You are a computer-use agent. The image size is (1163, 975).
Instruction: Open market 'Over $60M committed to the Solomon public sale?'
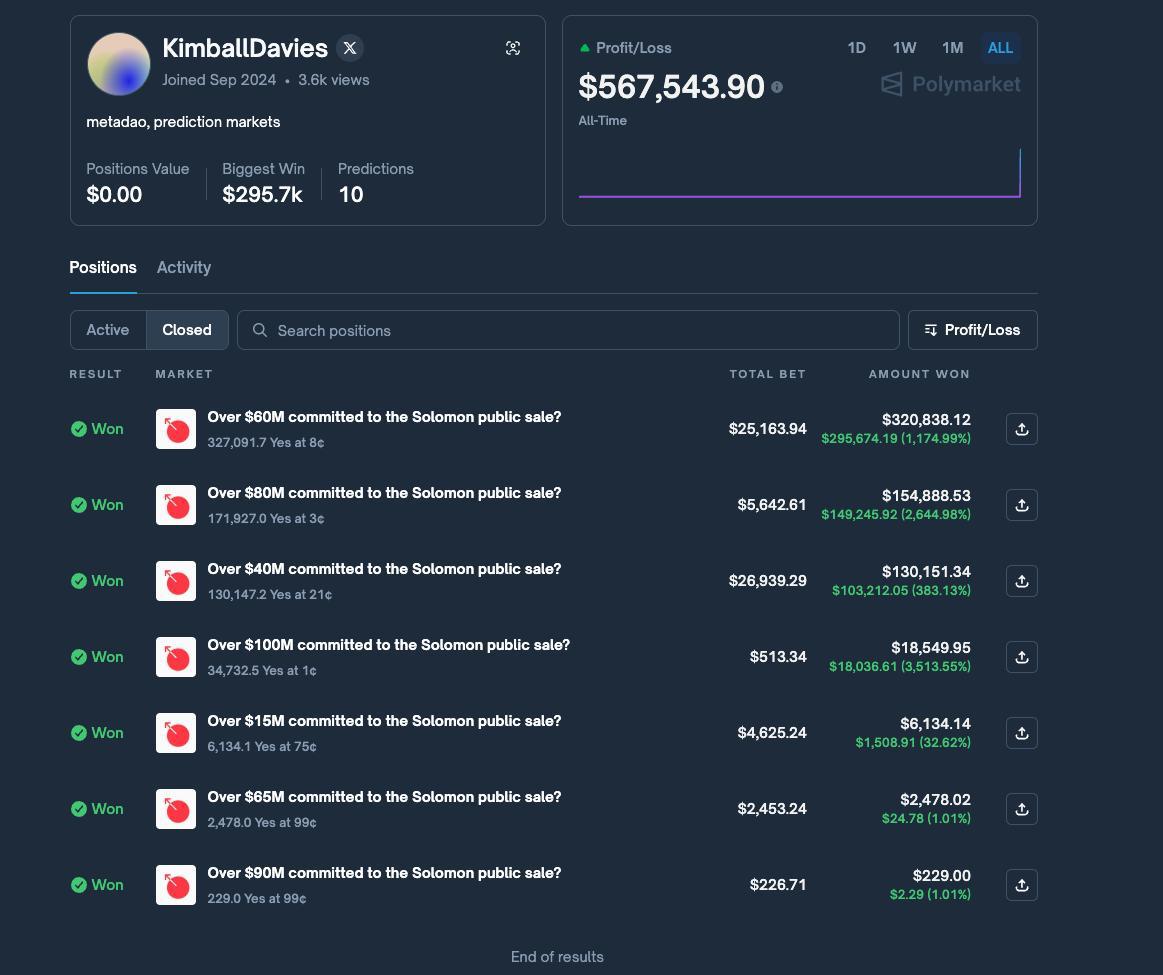pos(384,417)
